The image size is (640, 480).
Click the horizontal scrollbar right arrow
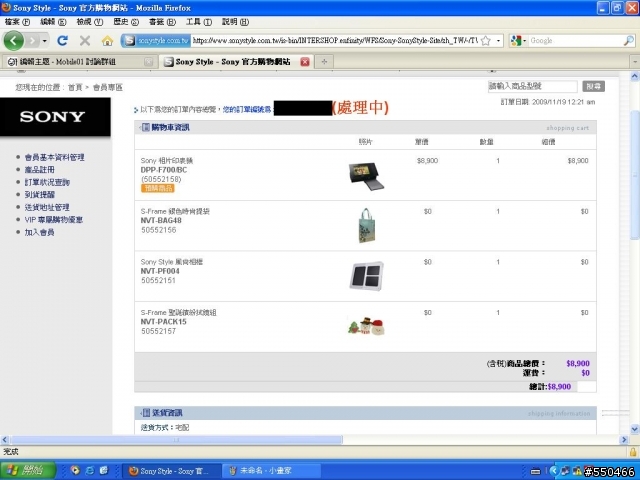coord(624,440)
